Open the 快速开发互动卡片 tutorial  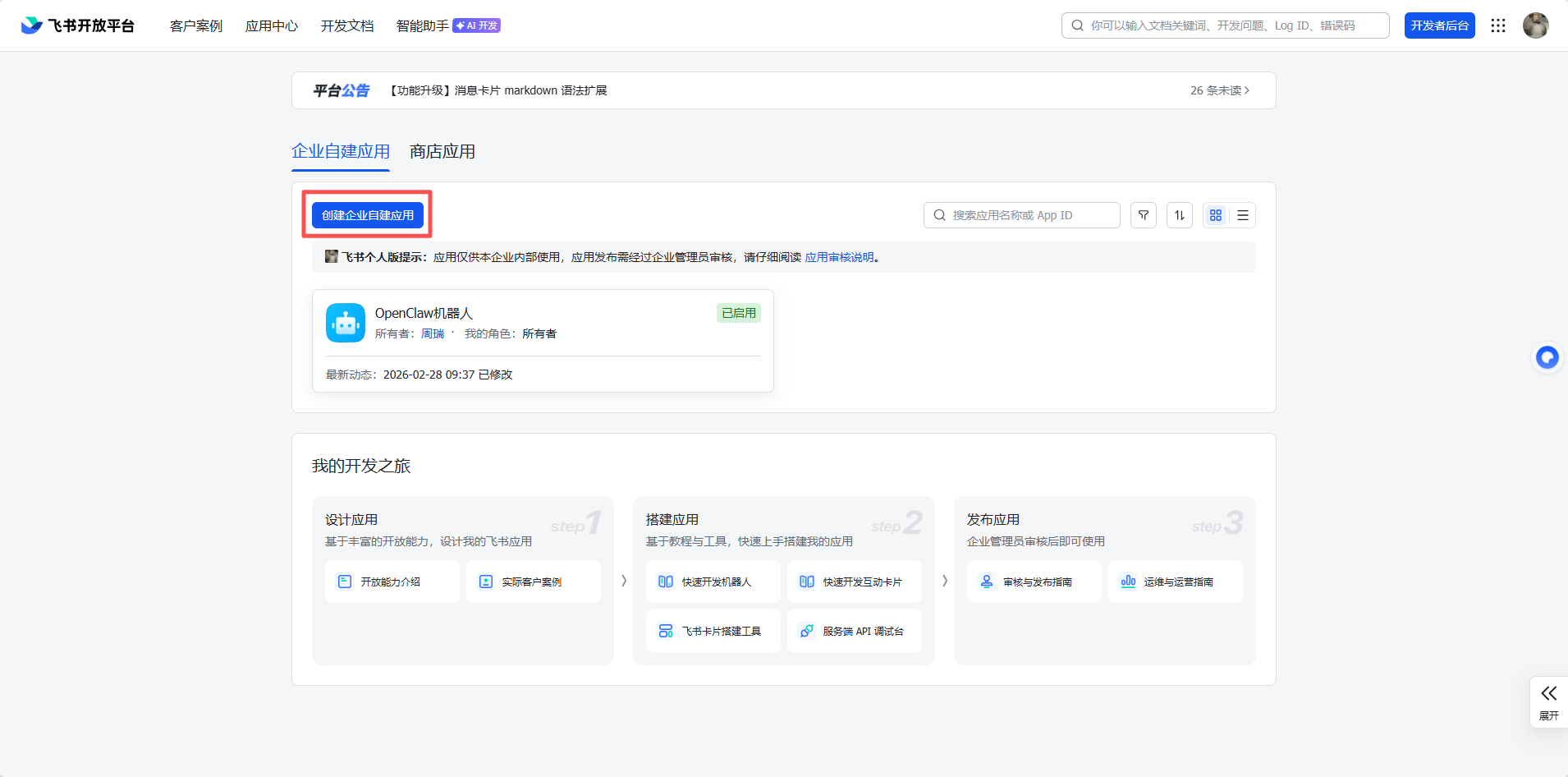(855, 582)
